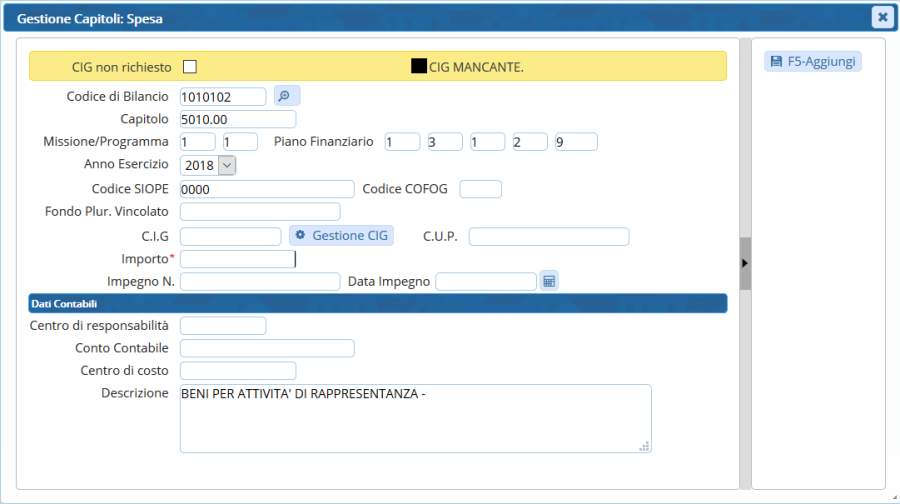Collapse the right panel with splitter arrow
Screen dimensions: 900x504
(x=745, y=263)
